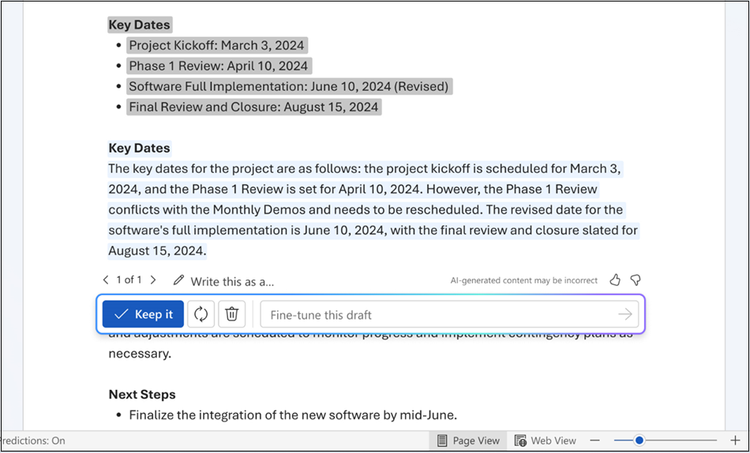Give thumbs down feedback
Viewport: 750px width, 453px height.
[636, 280]
